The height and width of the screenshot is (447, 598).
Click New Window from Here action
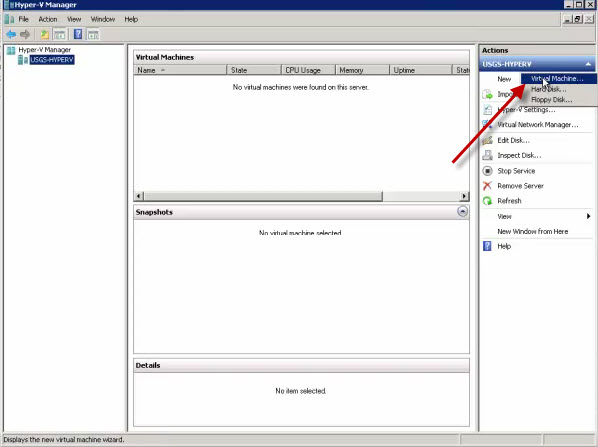tap(532, 232)
